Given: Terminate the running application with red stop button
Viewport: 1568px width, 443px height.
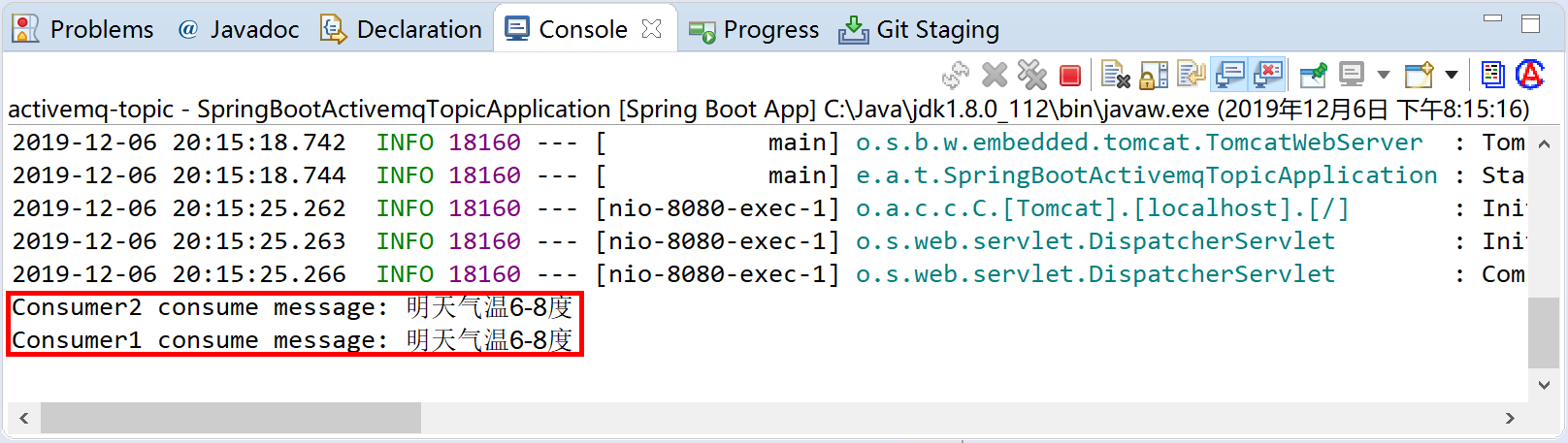Looking at the screenshot, I should click(1070, 76).
